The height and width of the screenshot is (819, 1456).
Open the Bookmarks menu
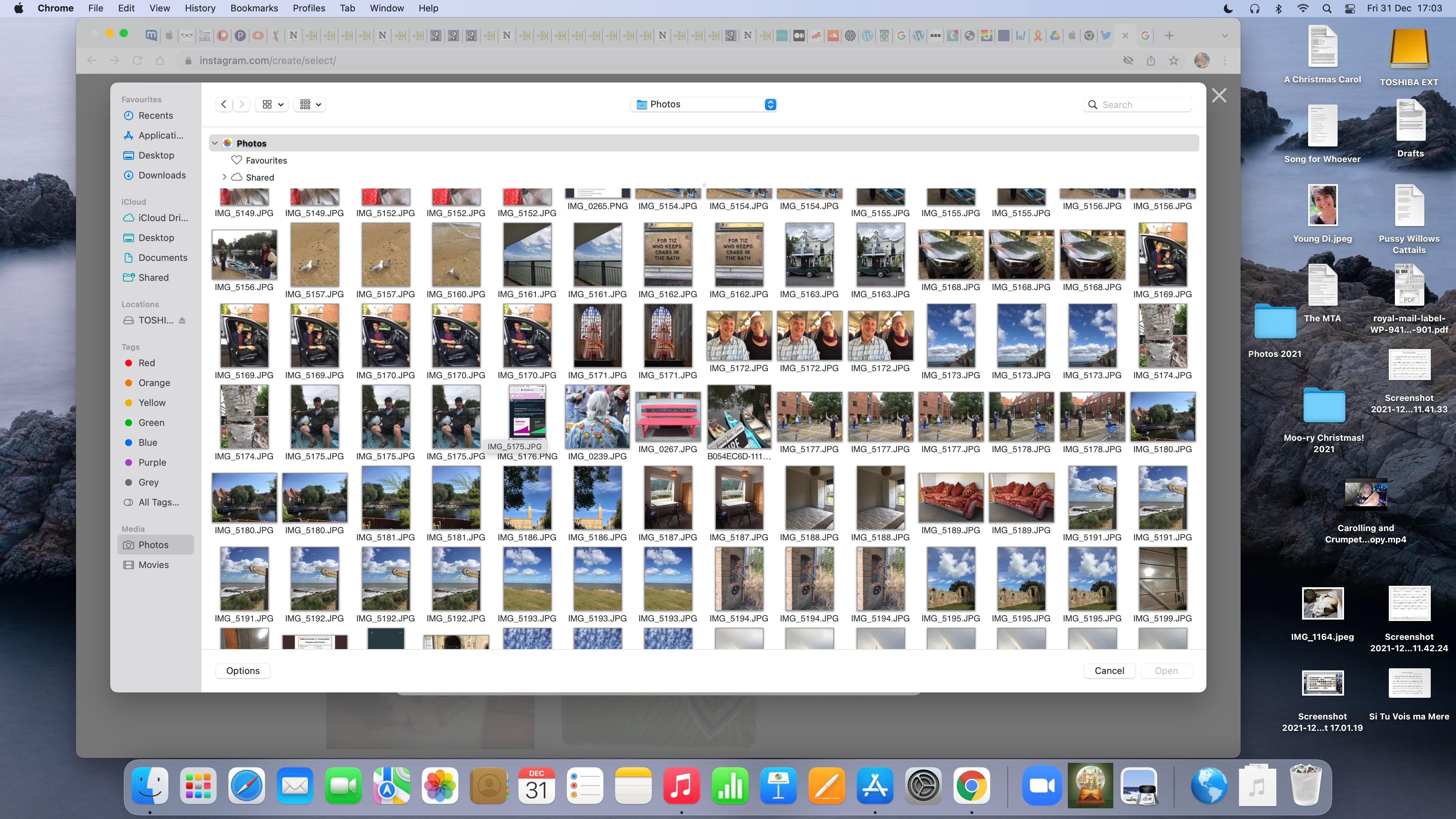tap(254, 8)
